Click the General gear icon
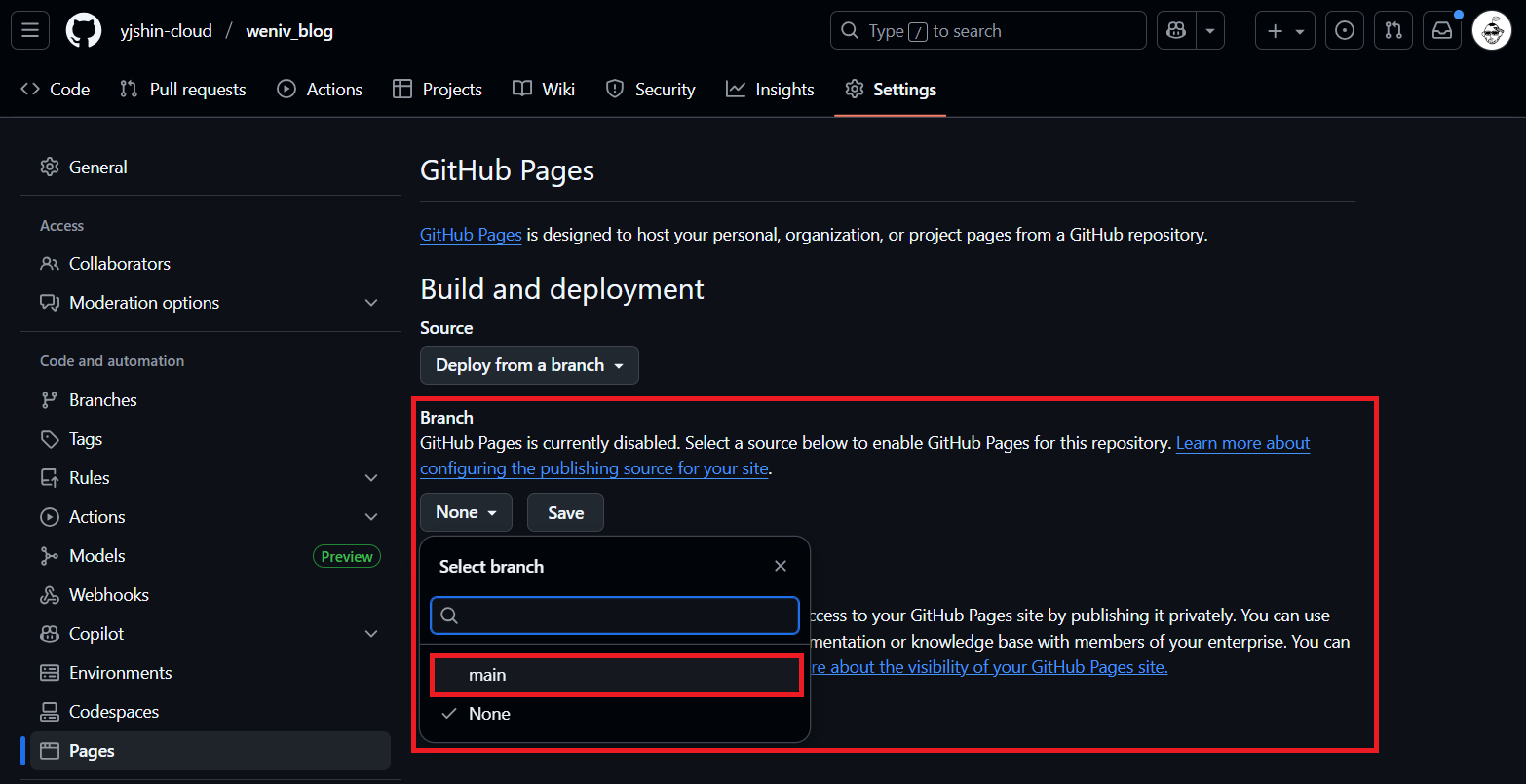The height and width of the screenshot is (784, 1526). click(x=50, y=168)
